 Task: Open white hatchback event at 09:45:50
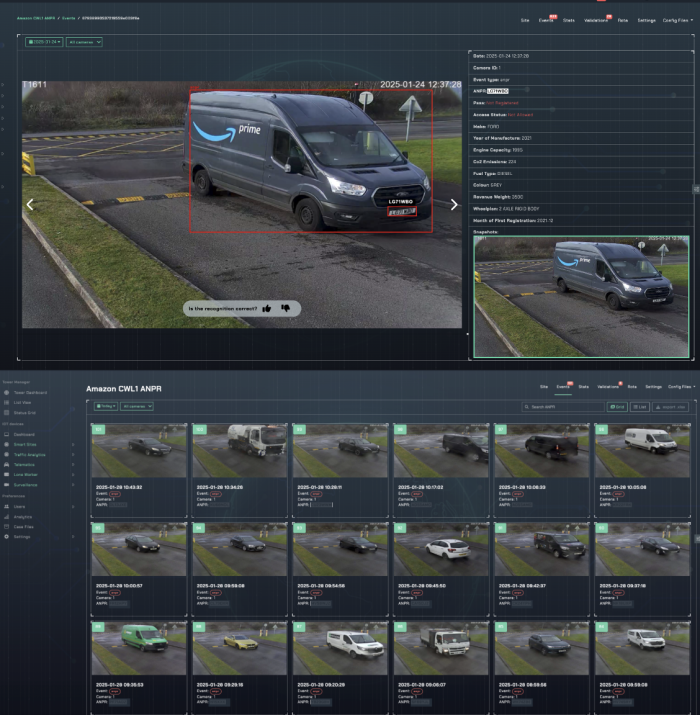[x=441, y=549]
